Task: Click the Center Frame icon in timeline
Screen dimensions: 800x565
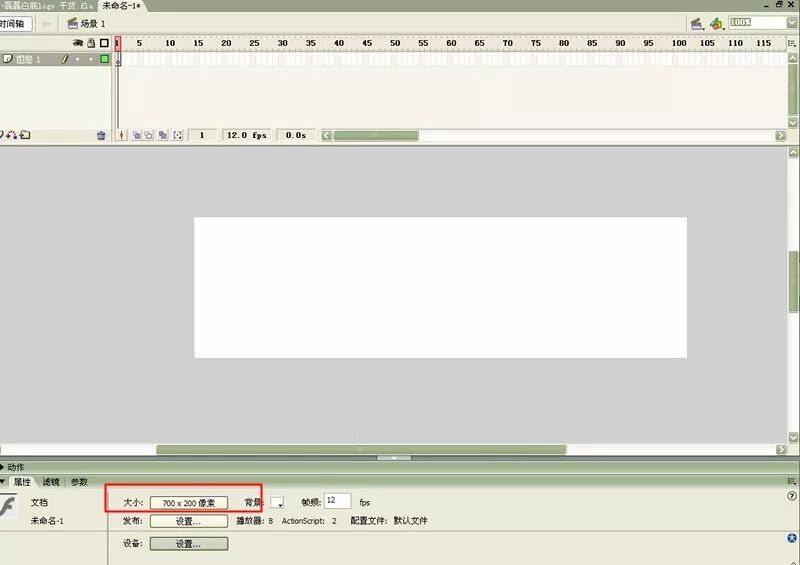Action: click(x=123, y=135)
